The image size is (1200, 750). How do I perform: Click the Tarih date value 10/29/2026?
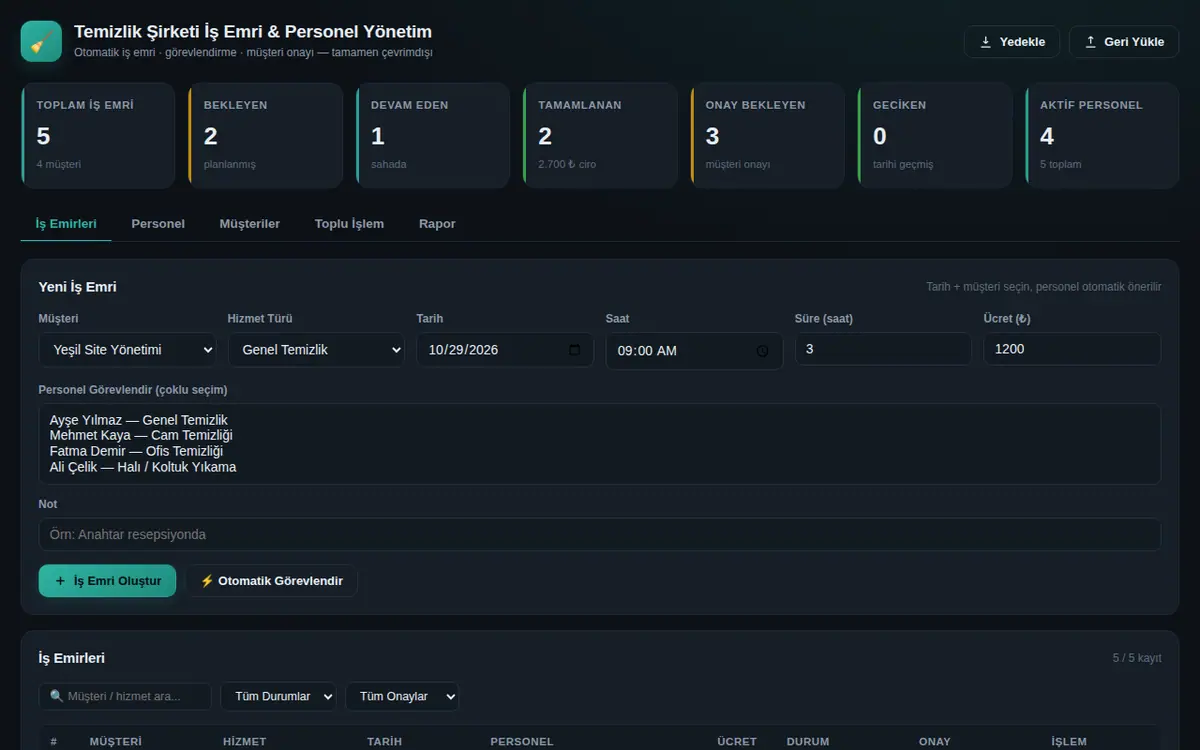click(463, 350)
